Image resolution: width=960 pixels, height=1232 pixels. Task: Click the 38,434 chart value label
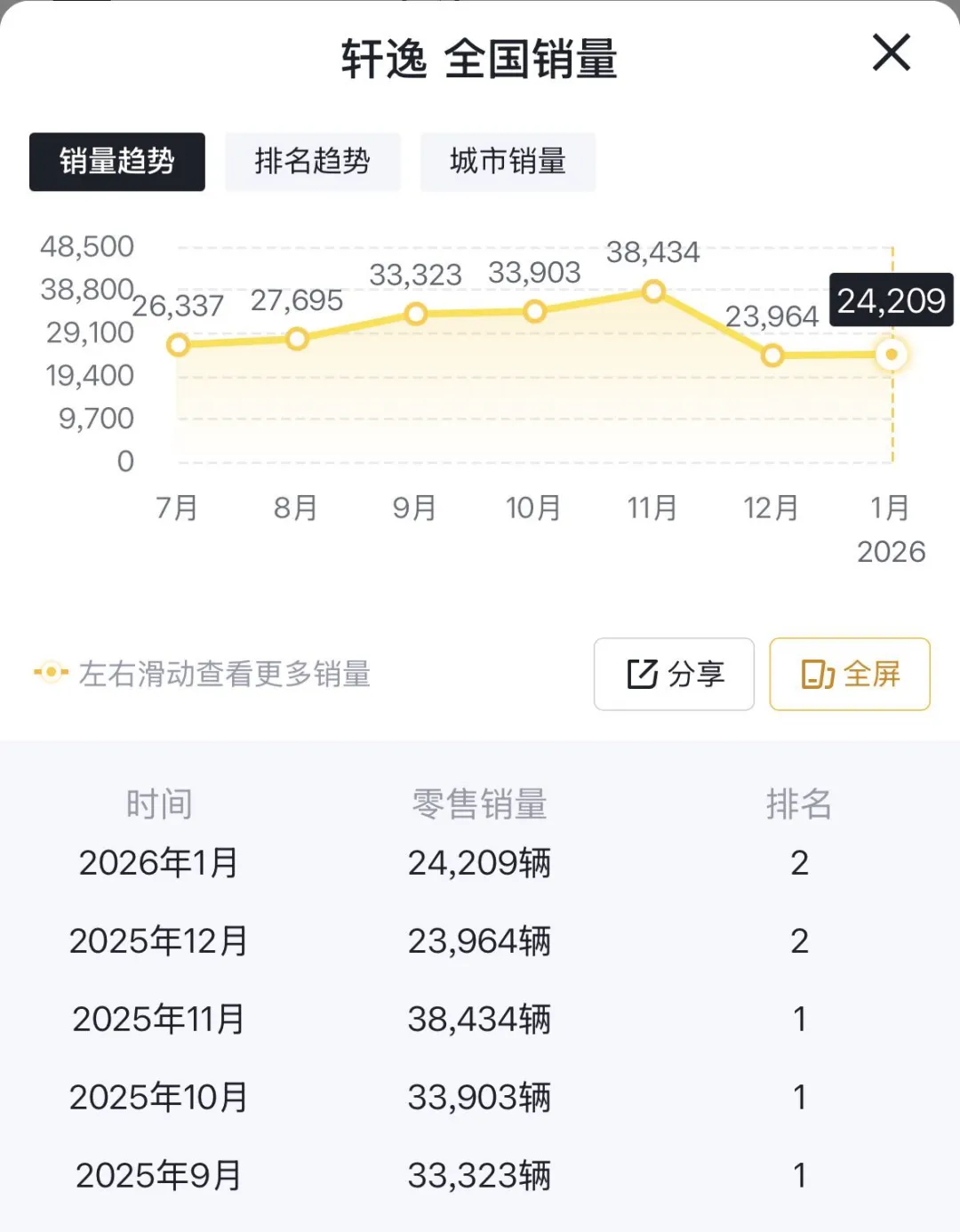pyautogui.click(x=653, y=252)
